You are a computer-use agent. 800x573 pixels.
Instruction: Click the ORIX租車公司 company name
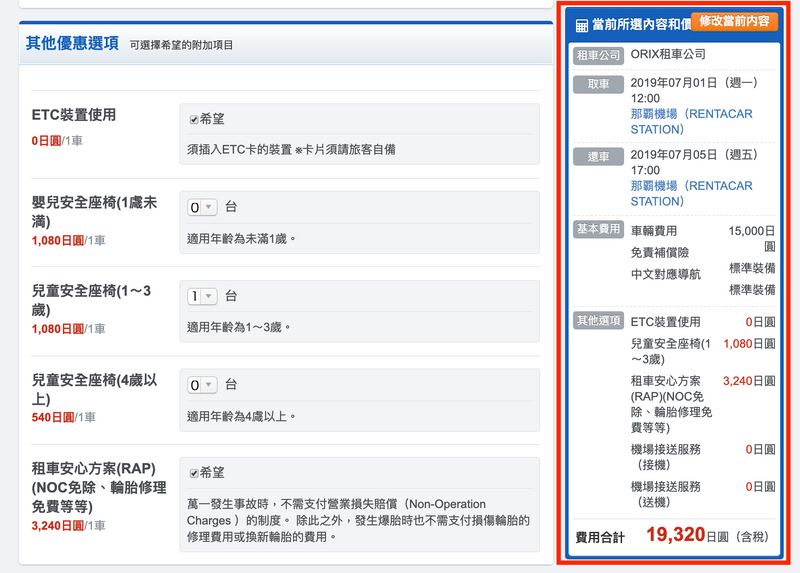668,54
